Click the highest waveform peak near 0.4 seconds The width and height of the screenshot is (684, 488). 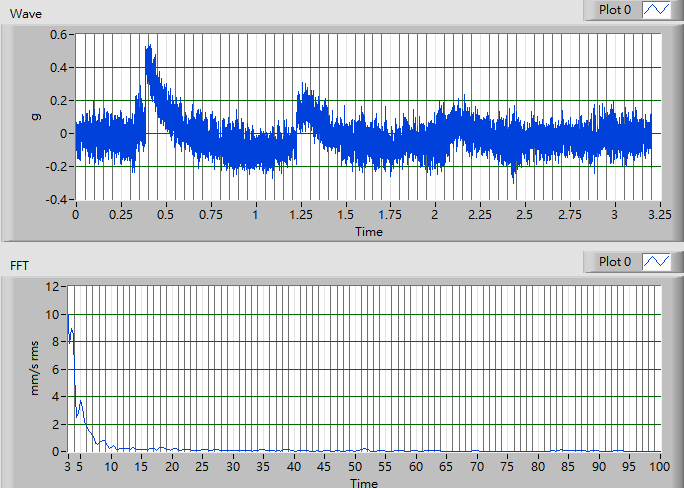pos(149,46)
